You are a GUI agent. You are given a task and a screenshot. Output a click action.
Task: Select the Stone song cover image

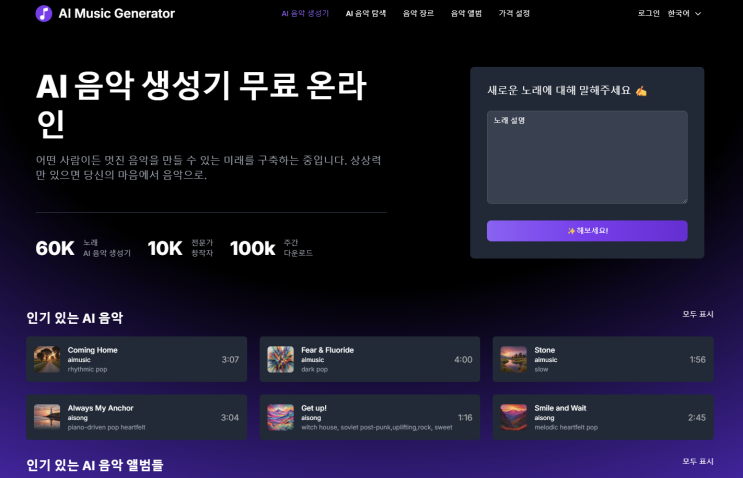click(514, 359)
